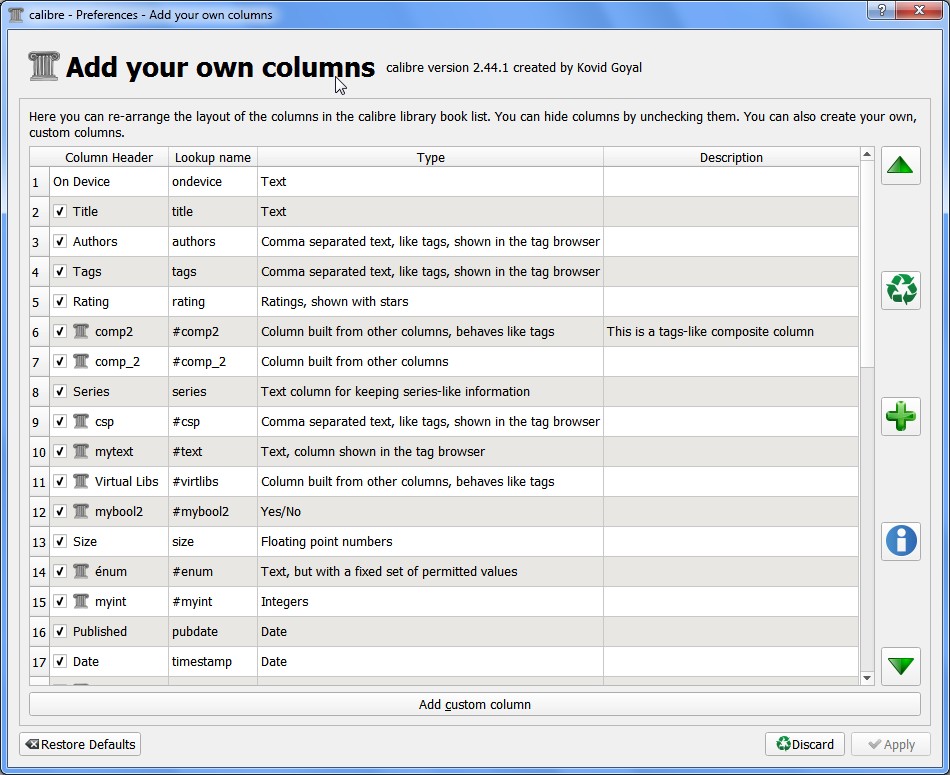
Task: Sort by the Column Header heading
Action: pyautogui.click(x=109, y=157)
